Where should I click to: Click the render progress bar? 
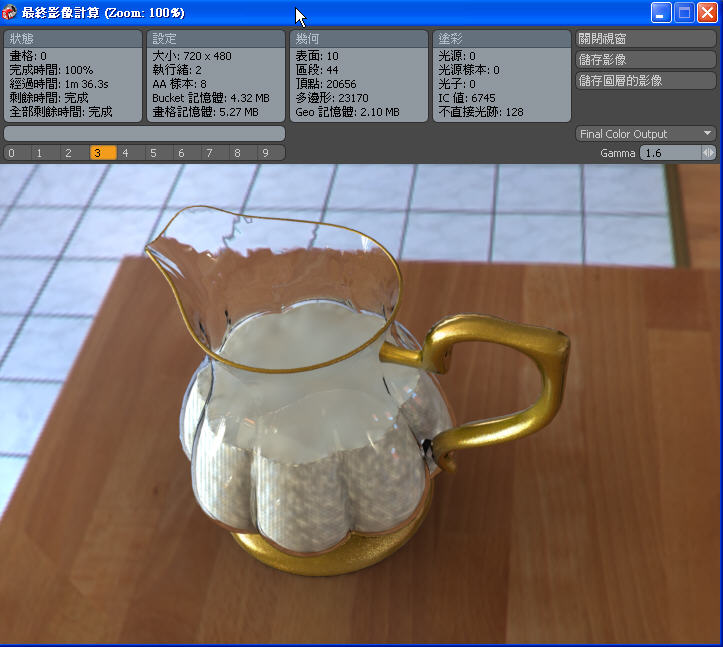[x=144, y=134]
